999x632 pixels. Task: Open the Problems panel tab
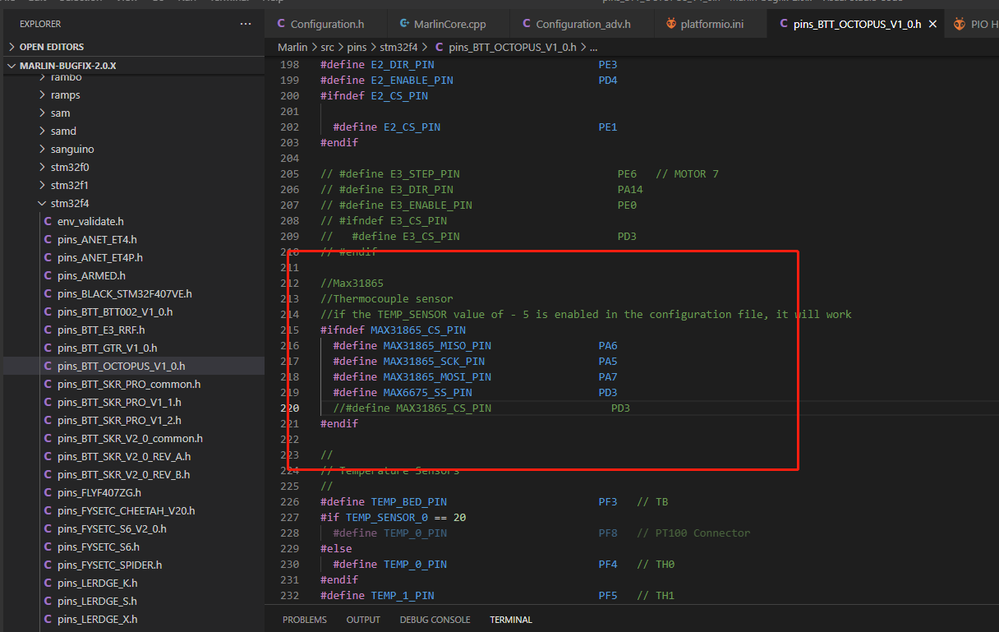click(304, 620)
